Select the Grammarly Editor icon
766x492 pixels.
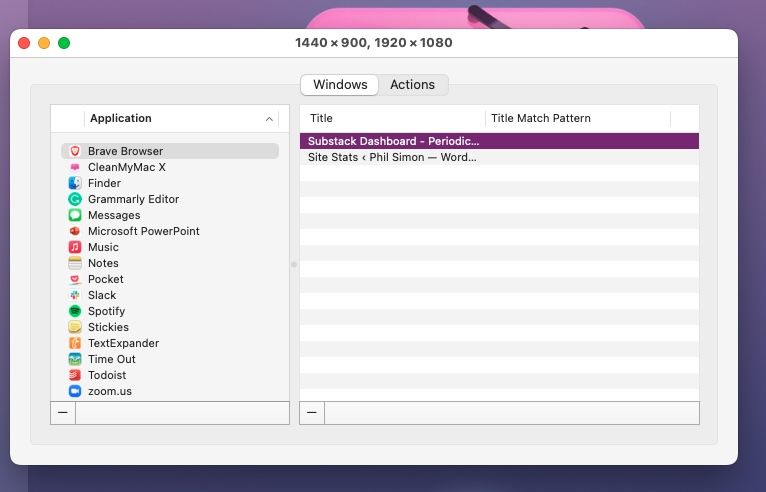click(x=75, y=199)
